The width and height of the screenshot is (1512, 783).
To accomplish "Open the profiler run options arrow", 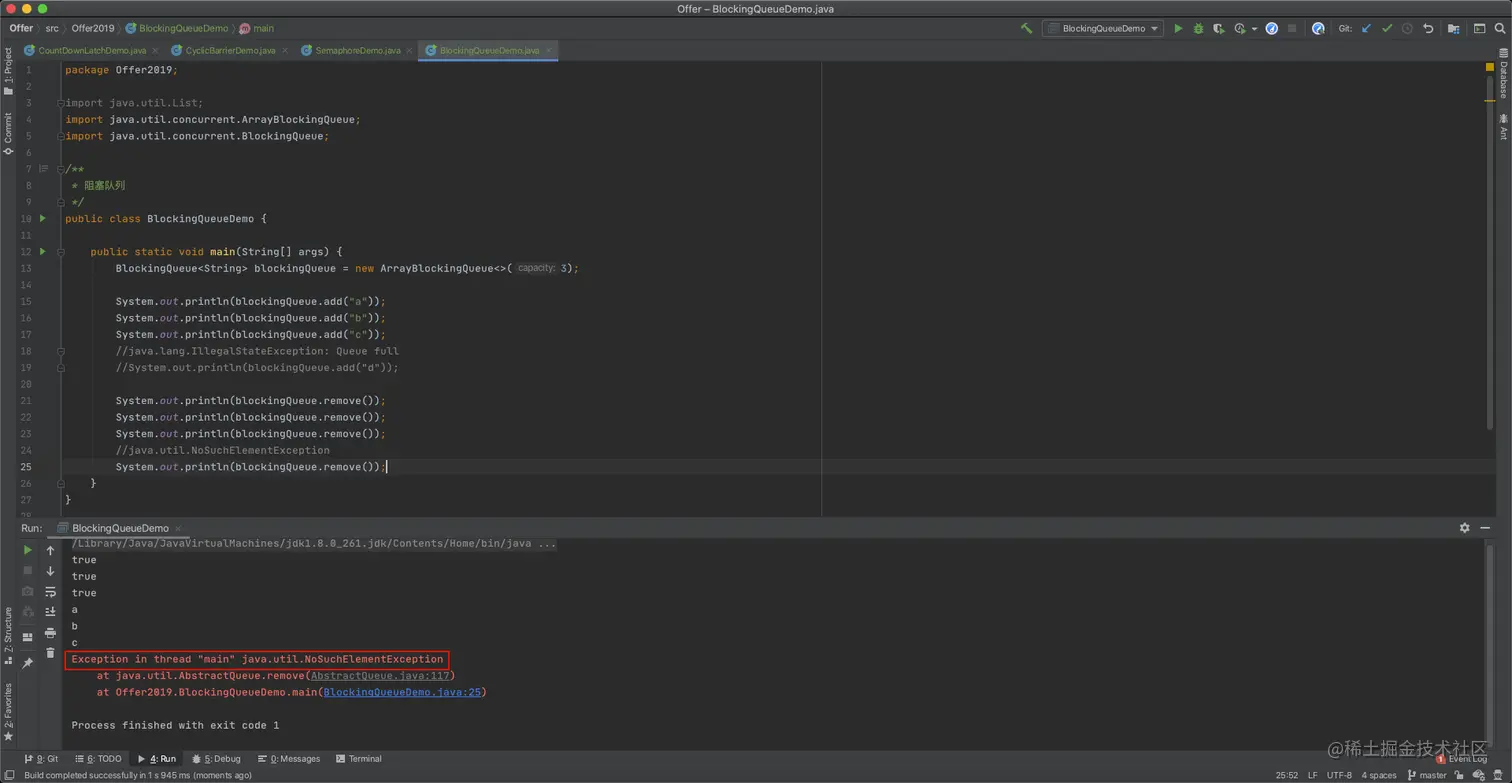I will [x=1254, y=29].
